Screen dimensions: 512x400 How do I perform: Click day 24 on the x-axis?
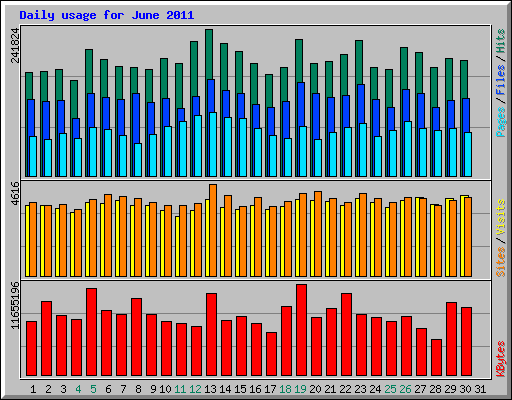tap(375, 389)
